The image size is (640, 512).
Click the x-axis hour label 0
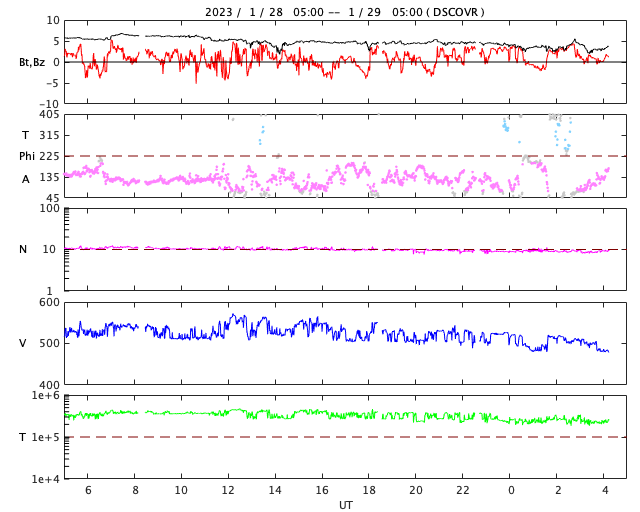click(x=511, y=490)
